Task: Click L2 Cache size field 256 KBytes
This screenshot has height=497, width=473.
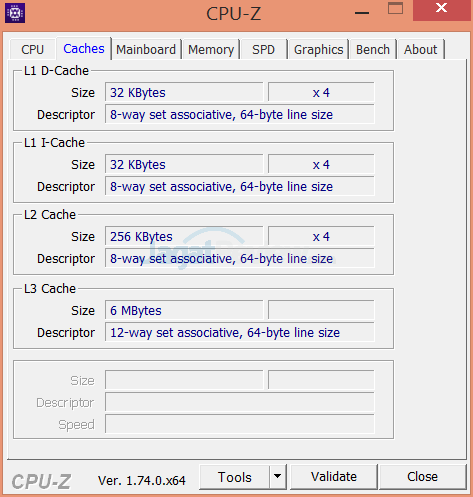Action: click(x=184, y=236)
